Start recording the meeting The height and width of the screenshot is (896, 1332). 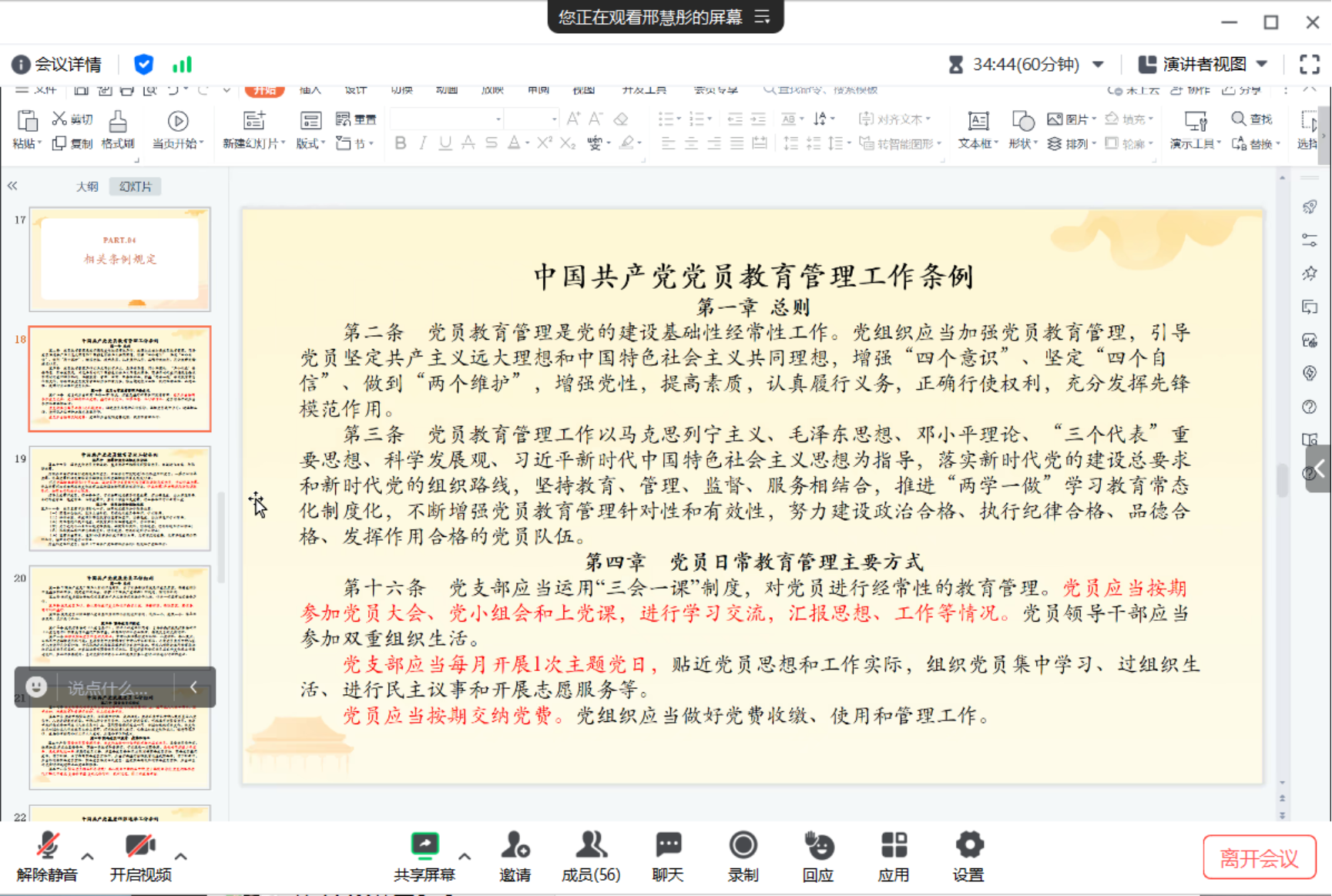click(x=743, y=847)
